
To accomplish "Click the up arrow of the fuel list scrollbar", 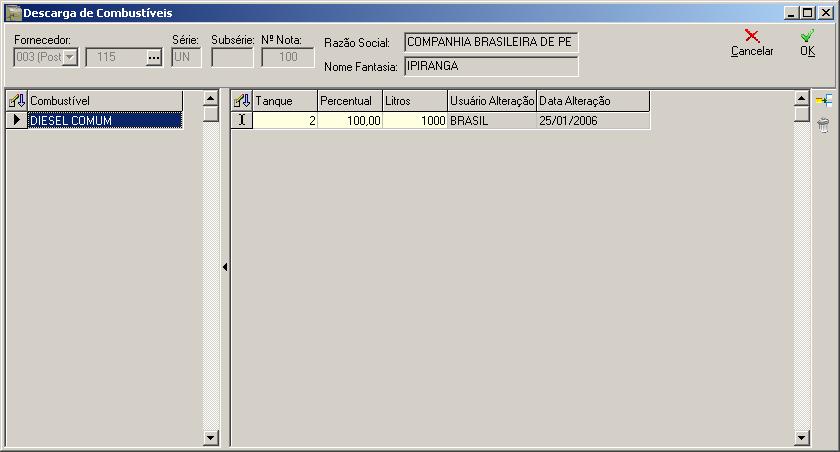I will click(211, 99).
